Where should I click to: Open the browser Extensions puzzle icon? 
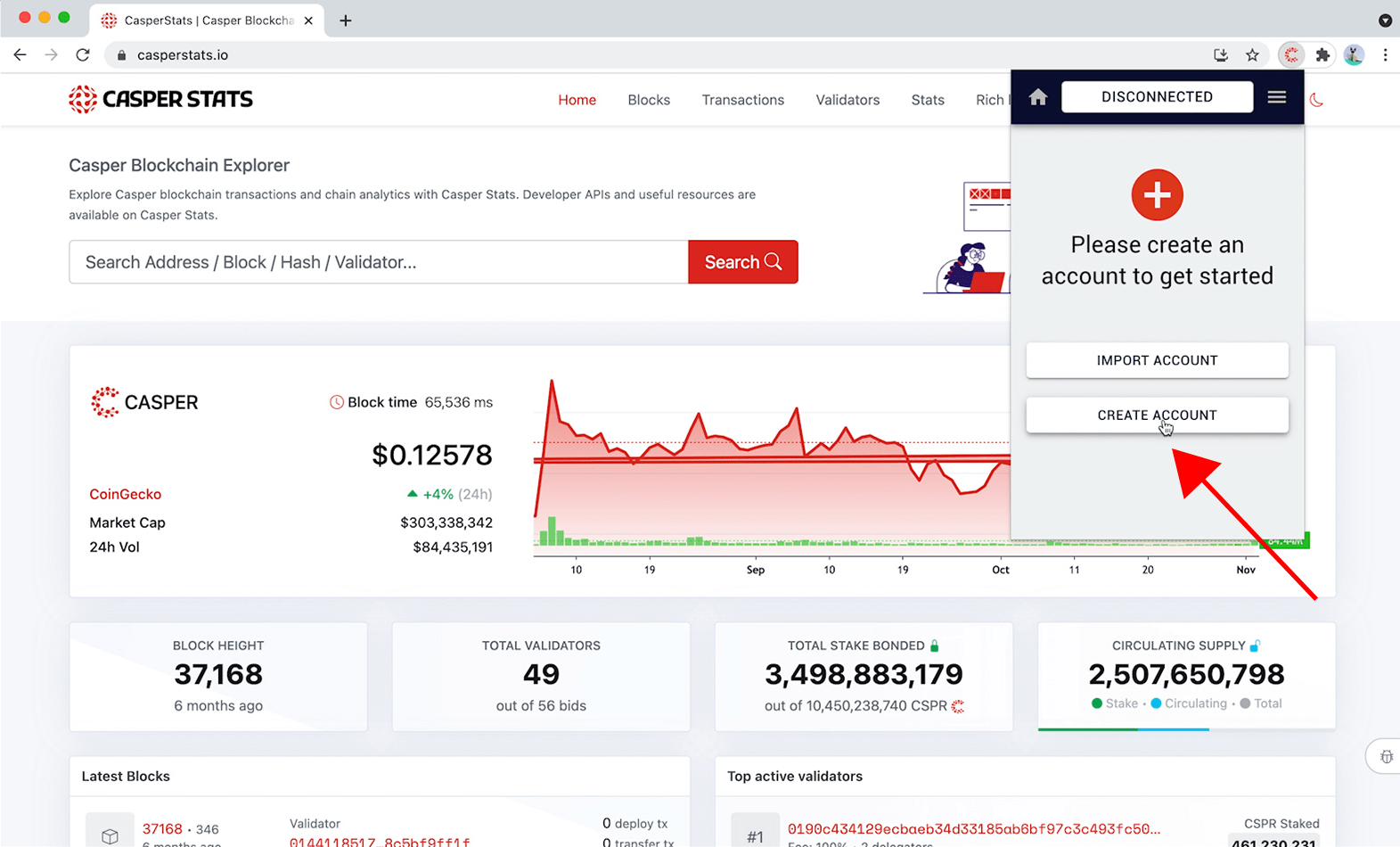[x=1322, y=55]
